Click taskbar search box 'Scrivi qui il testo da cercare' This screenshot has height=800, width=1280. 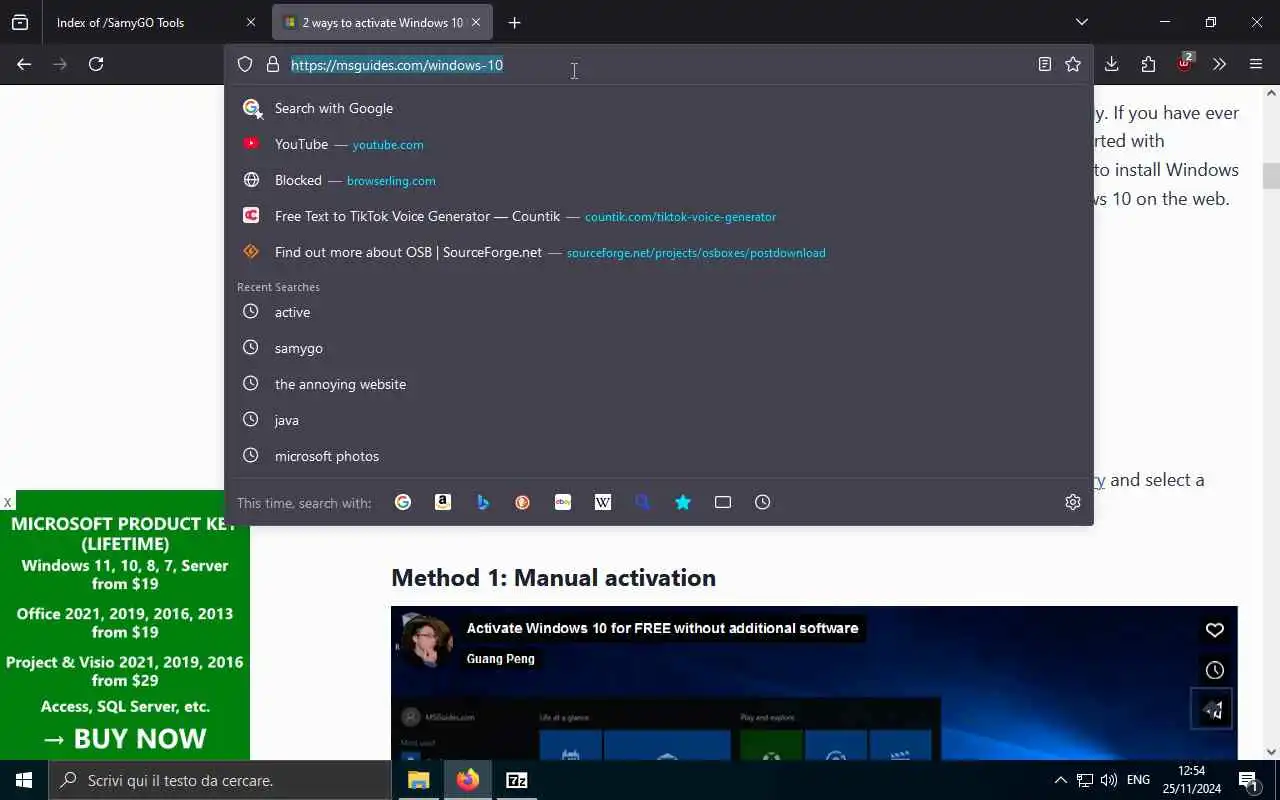pyautogui.click(x=220, y=780)
